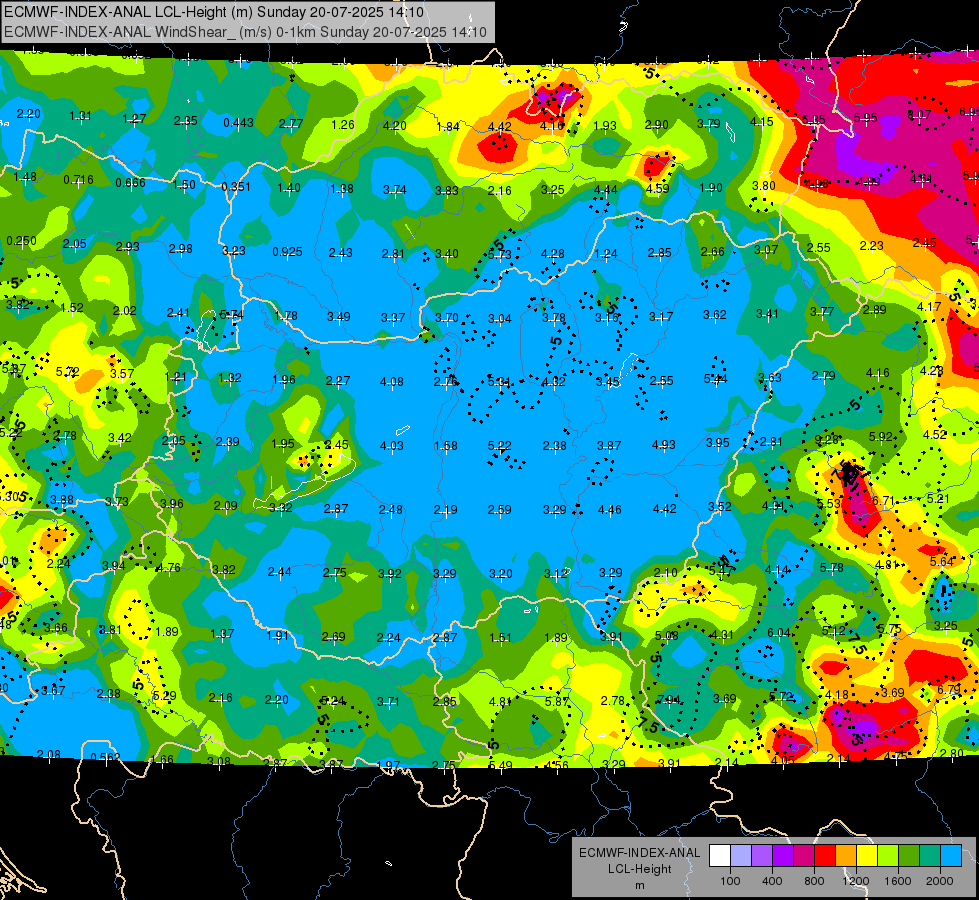The image size is (979, 900).
Task: Click the wind shear value "3.94"
Action: click(114, 566)
